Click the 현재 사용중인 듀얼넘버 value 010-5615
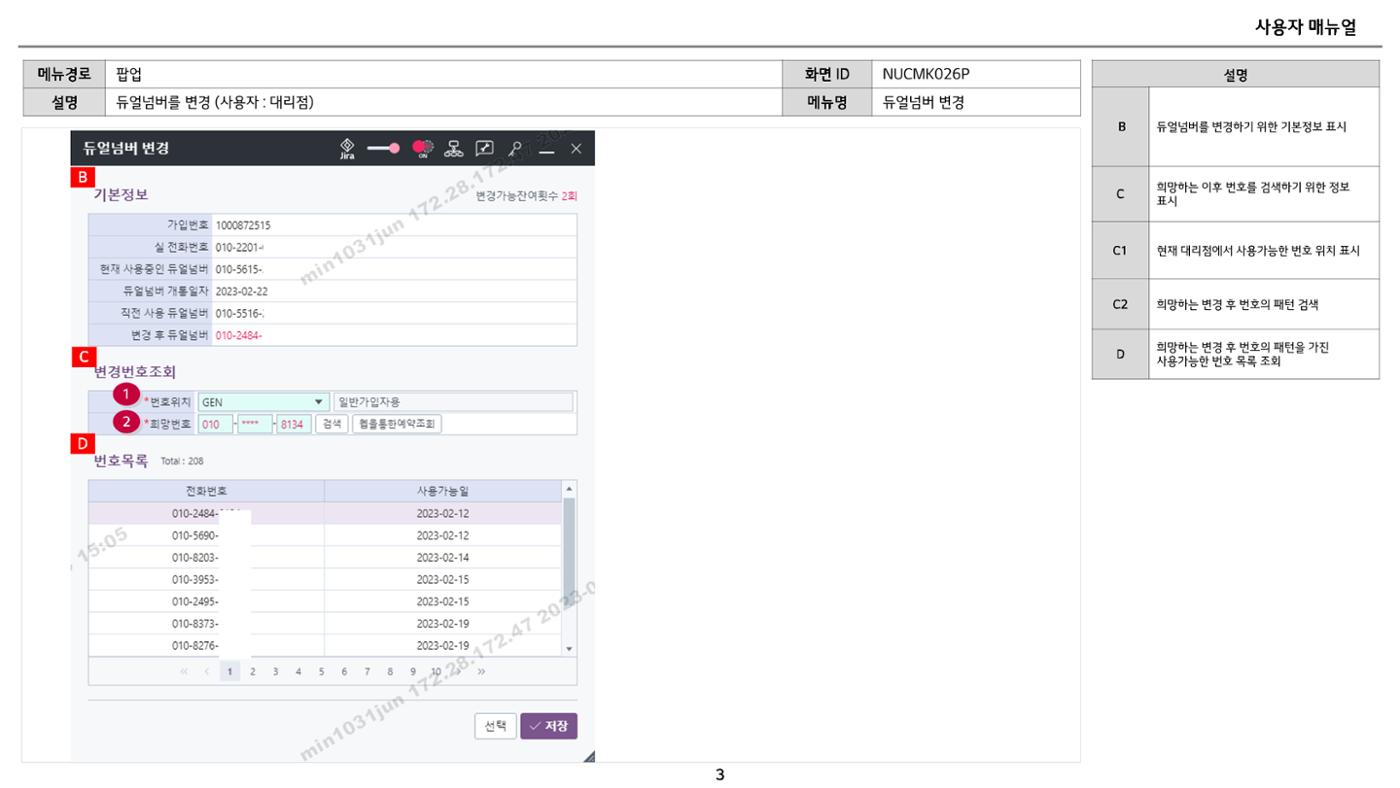1400x788 pixels. tap(239, 269)
